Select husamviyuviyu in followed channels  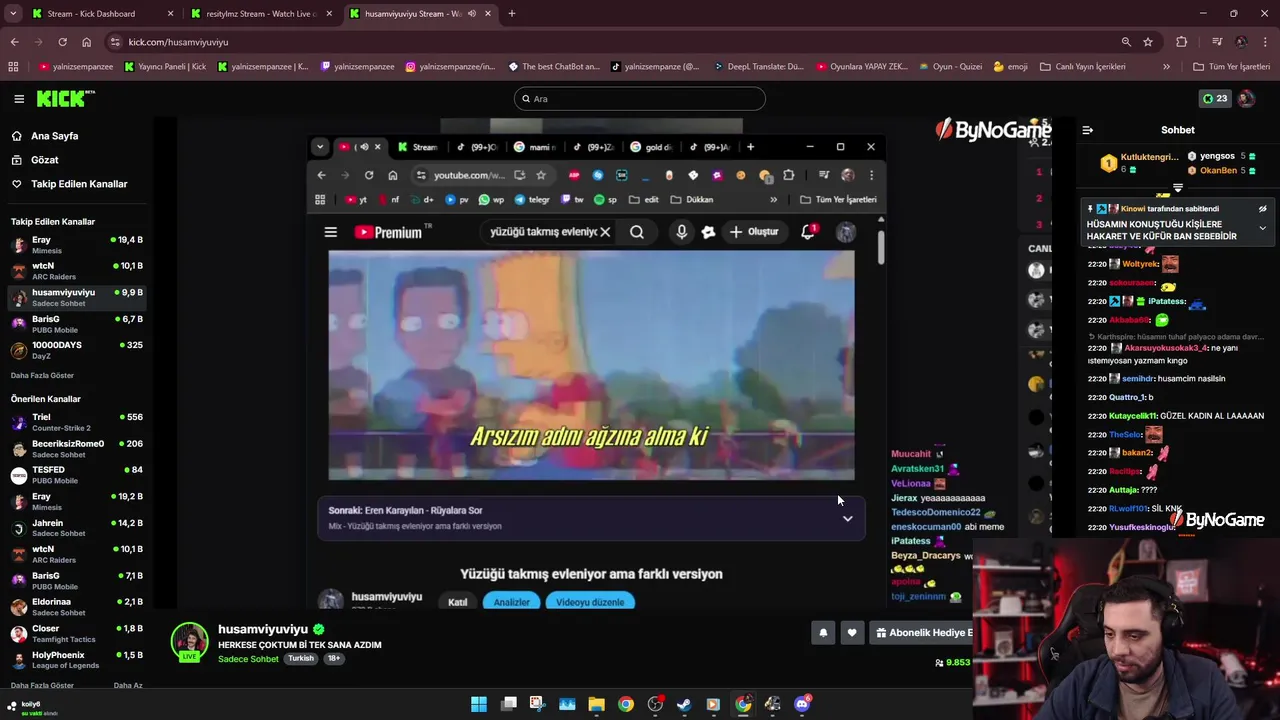pos(76,297)
